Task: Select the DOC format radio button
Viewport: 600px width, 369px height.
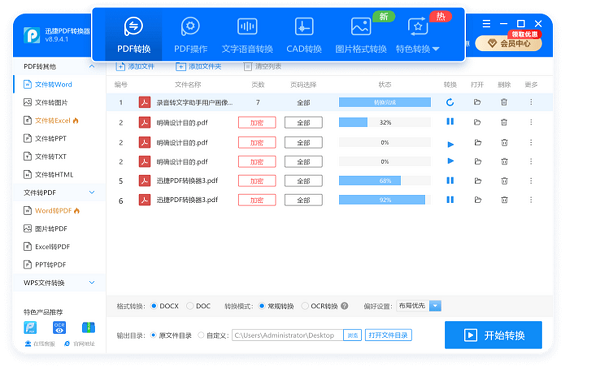Action: click(x=190, y=306)
